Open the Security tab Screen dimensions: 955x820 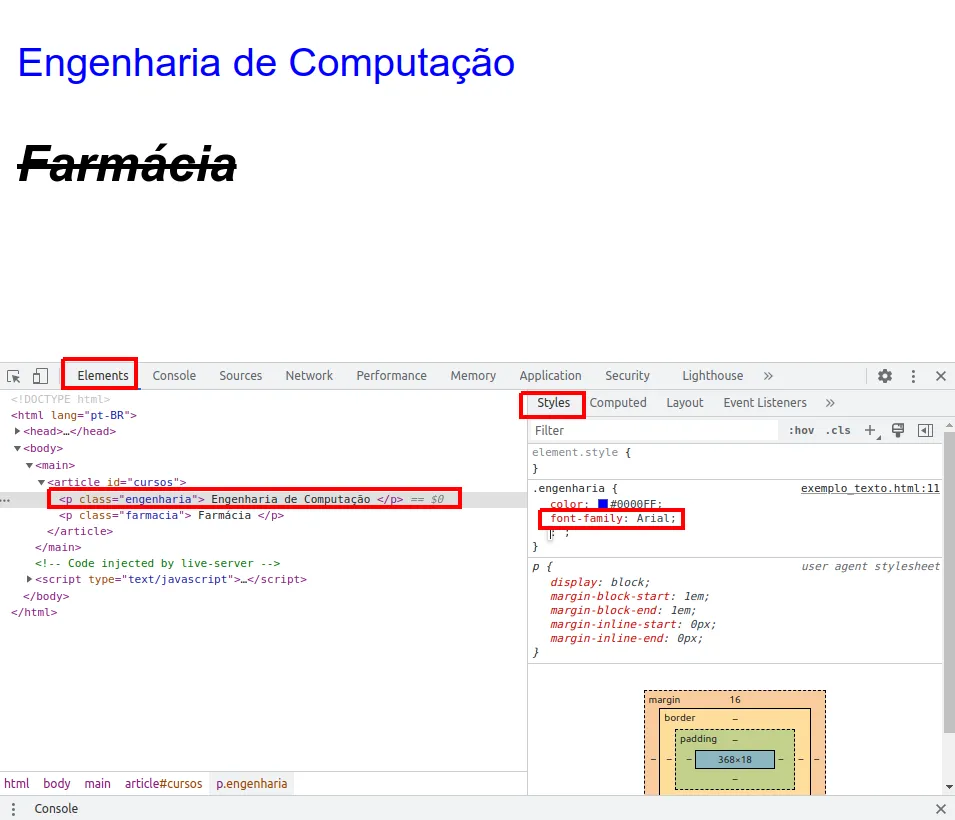coord(627,376)
